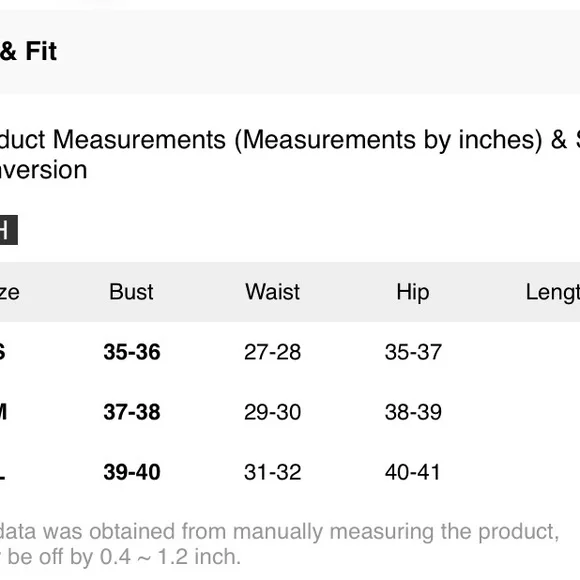Select the manual measuring disclaimer note

[x=280, y=544]
